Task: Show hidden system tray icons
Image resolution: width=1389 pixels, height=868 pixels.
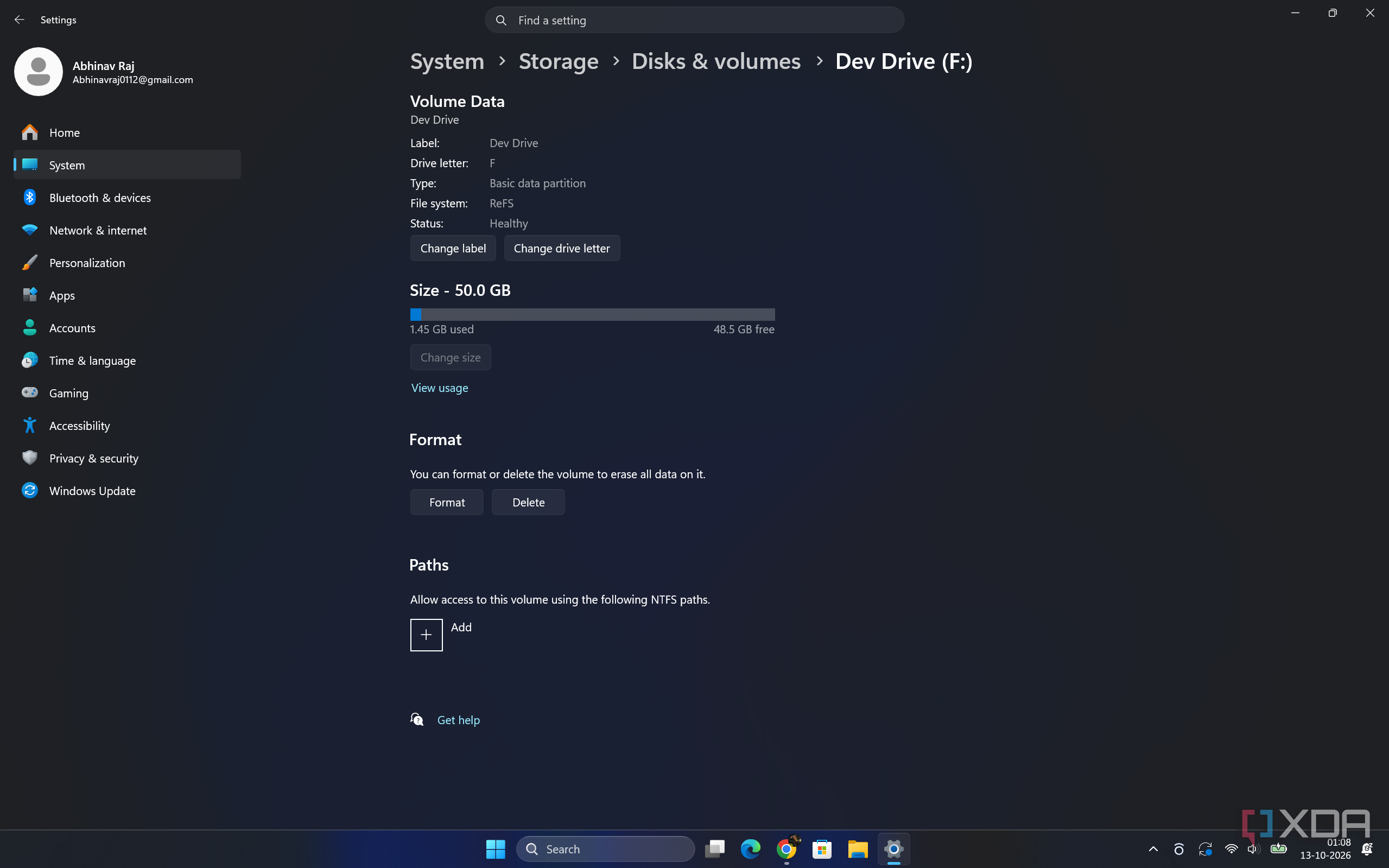Action: tap(1153, 849)
